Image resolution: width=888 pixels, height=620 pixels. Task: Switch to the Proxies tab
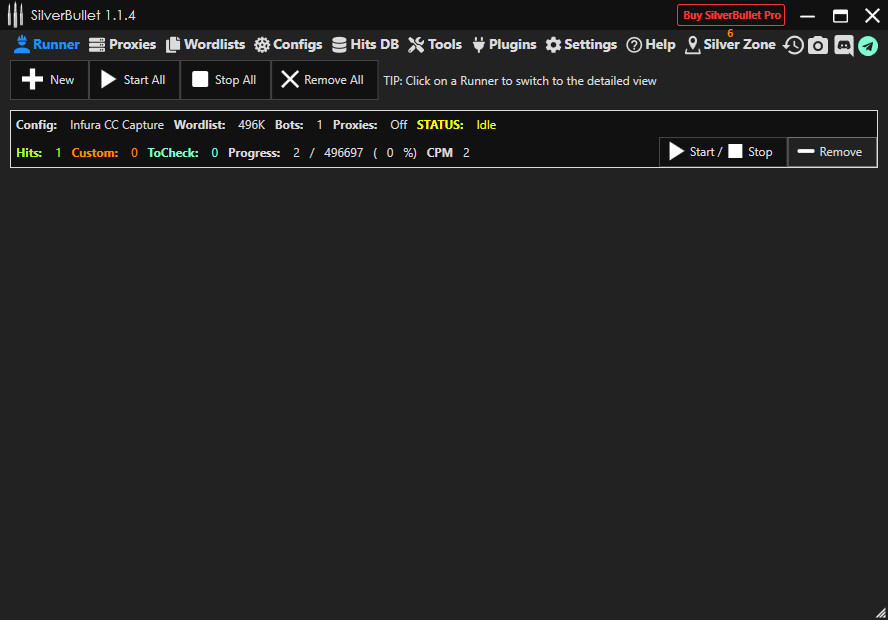(x=122, y=45)
